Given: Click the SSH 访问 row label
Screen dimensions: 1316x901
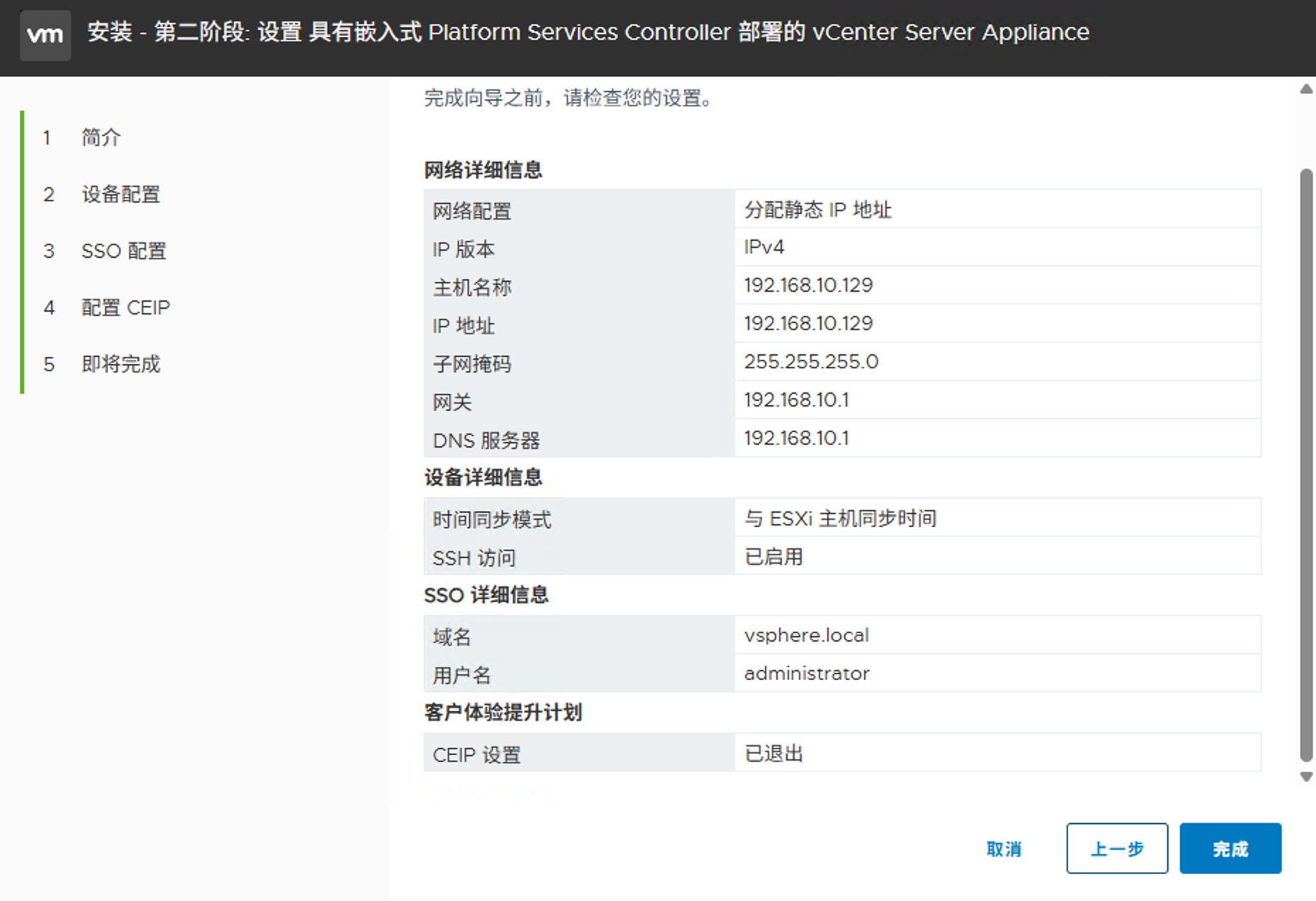Looking at the screenshot, I should (474, 558).
